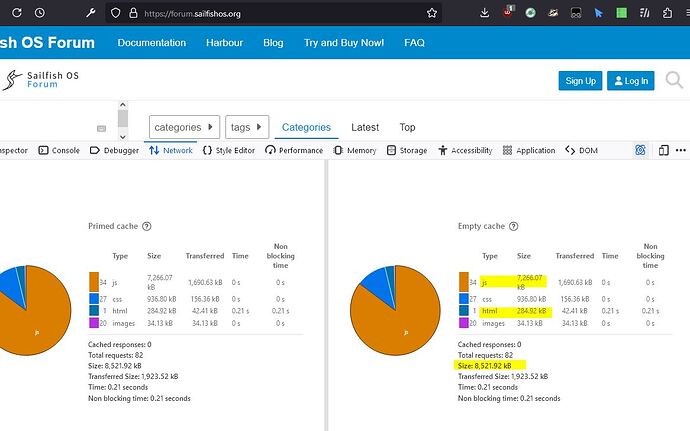Switch to the Console devtools tab
The height and width of the screenshot is (431, 690).
(x=59, y=150)
